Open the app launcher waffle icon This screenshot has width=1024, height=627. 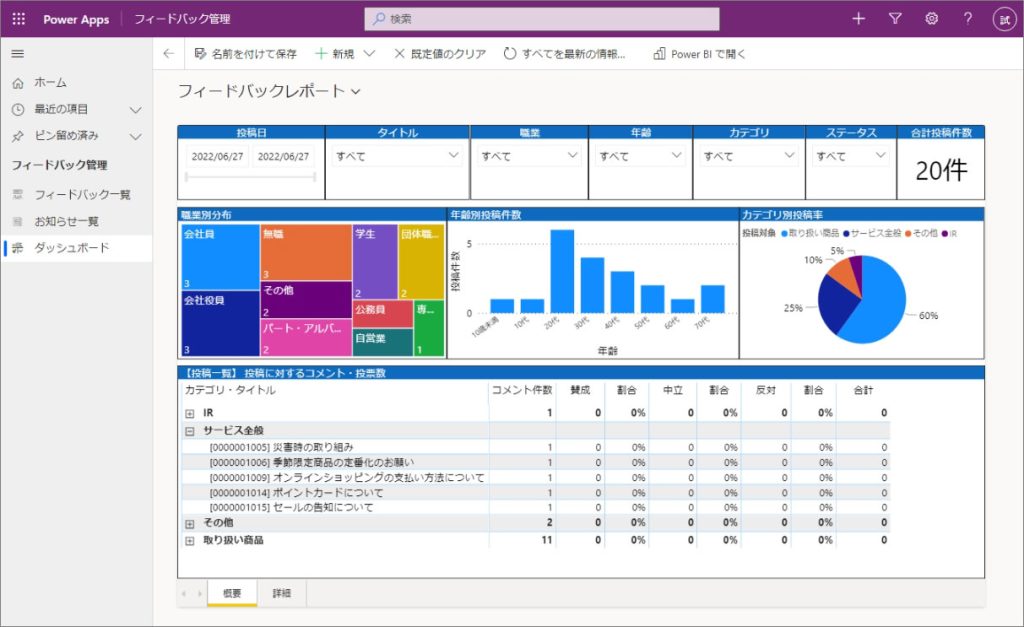19,19
